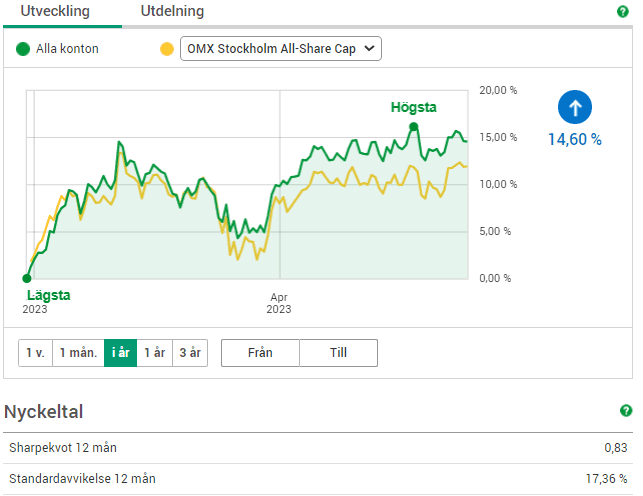
Task: Click the Från date field
Action: coord(260,353)
